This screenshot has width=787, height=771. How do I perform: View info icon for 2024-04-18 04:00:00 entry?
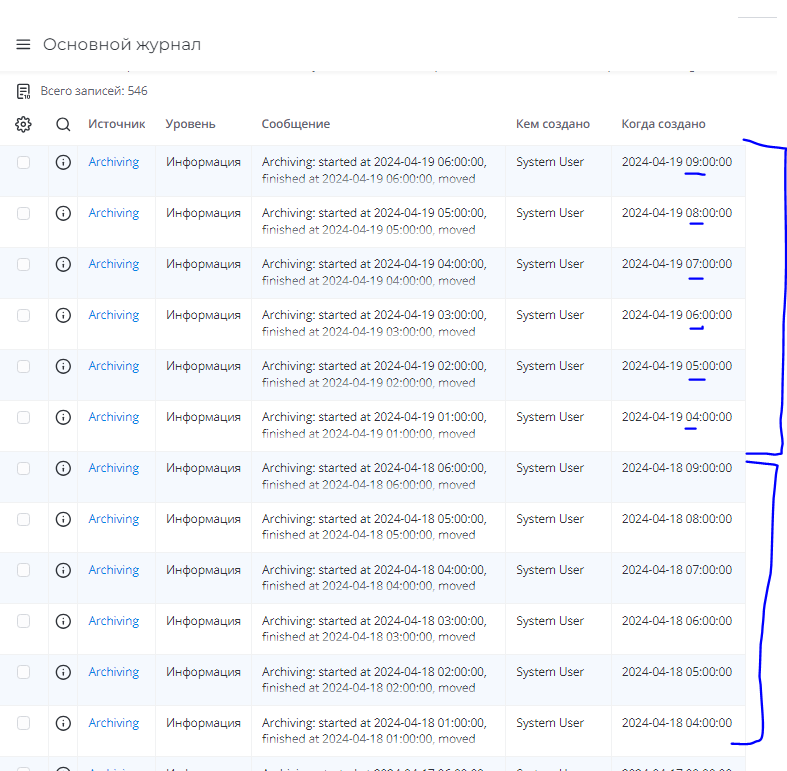coord(63,723)
